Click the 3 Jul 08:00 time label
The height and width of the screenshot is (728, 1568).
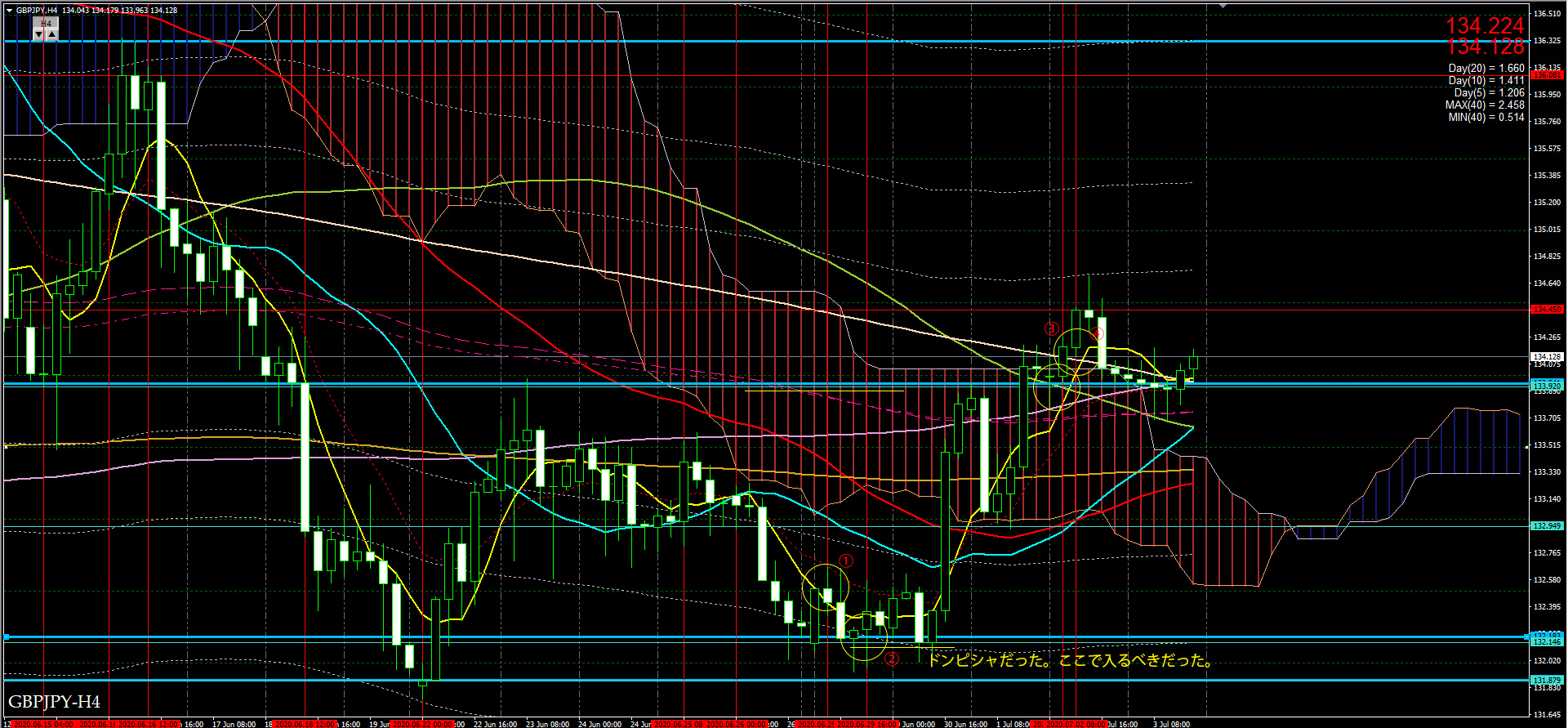(x=1171, y=724)
